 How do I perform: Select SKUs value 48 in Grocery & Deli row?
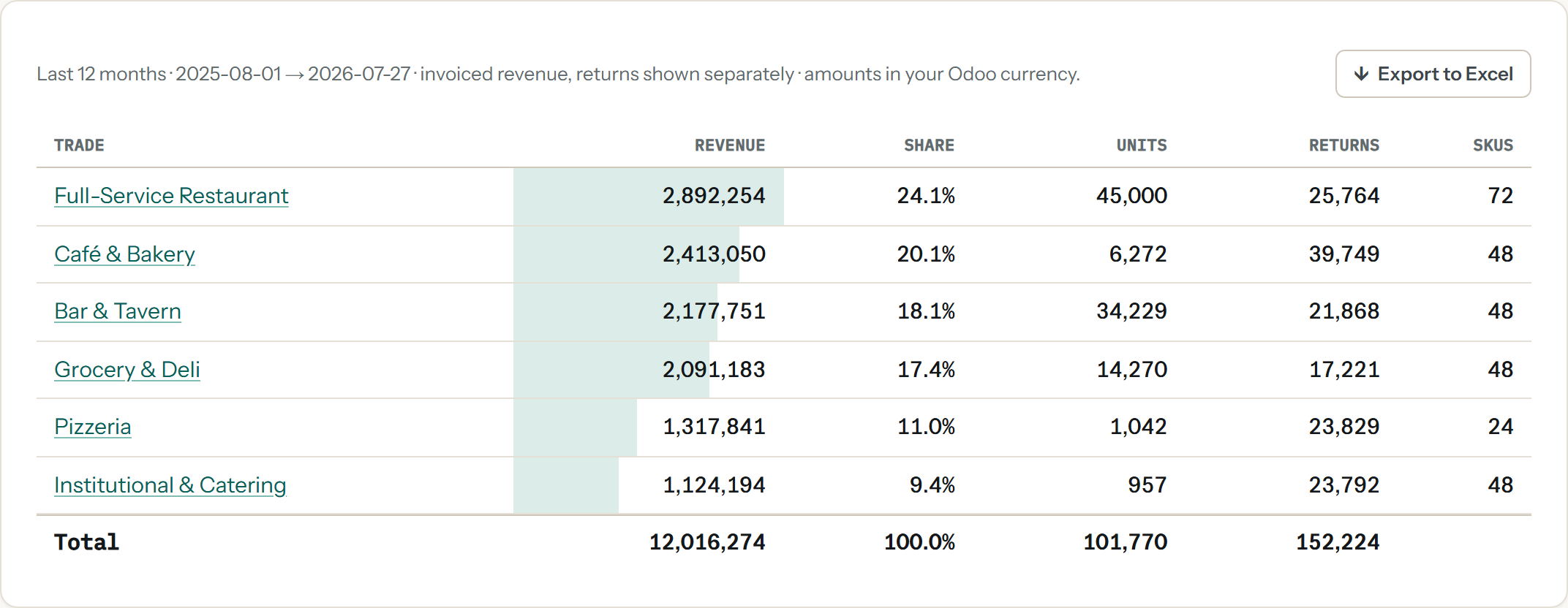tap(1501, 370)
